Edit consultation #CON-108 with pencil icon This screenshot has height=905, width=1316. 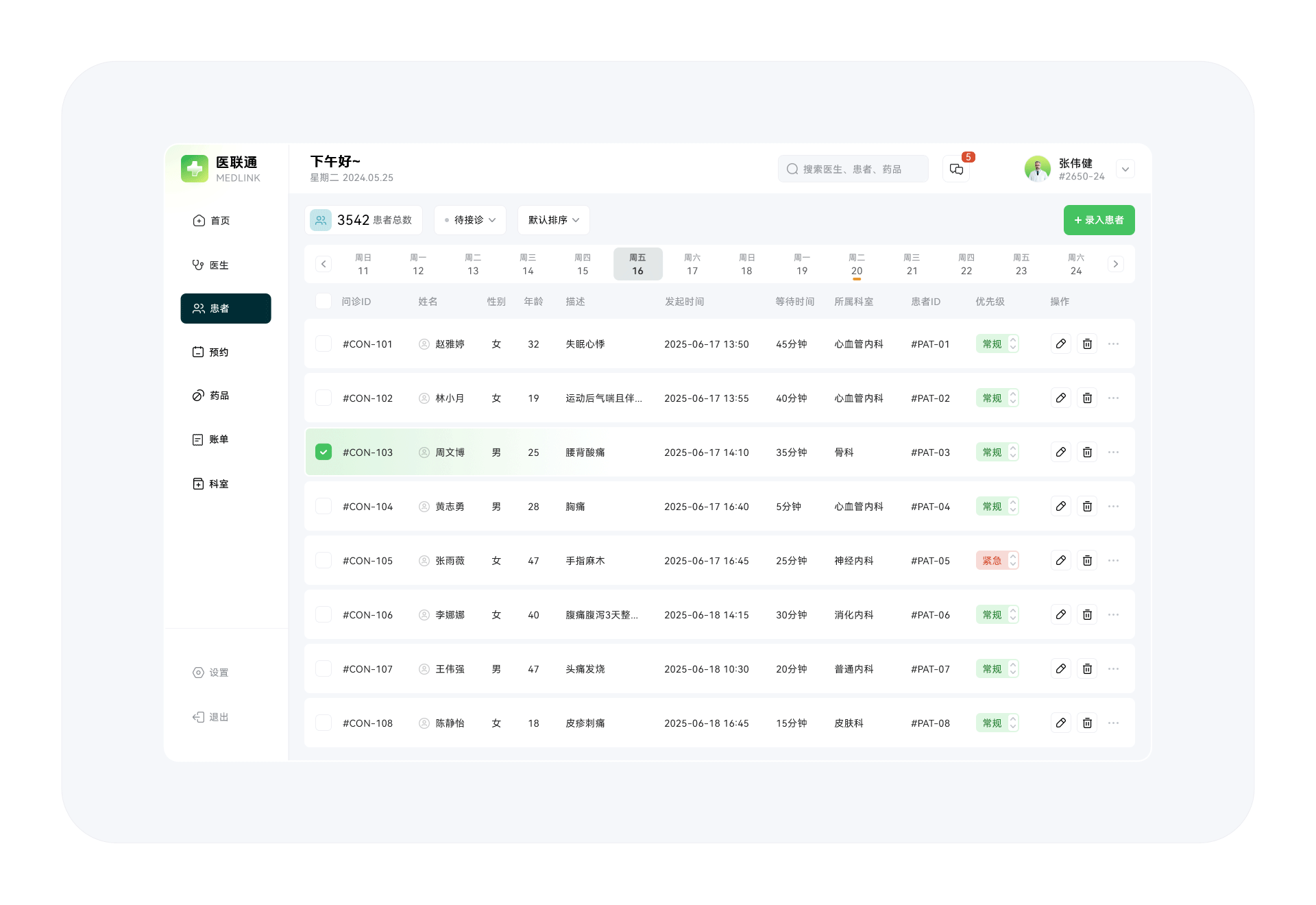[x=1060, y=723]
